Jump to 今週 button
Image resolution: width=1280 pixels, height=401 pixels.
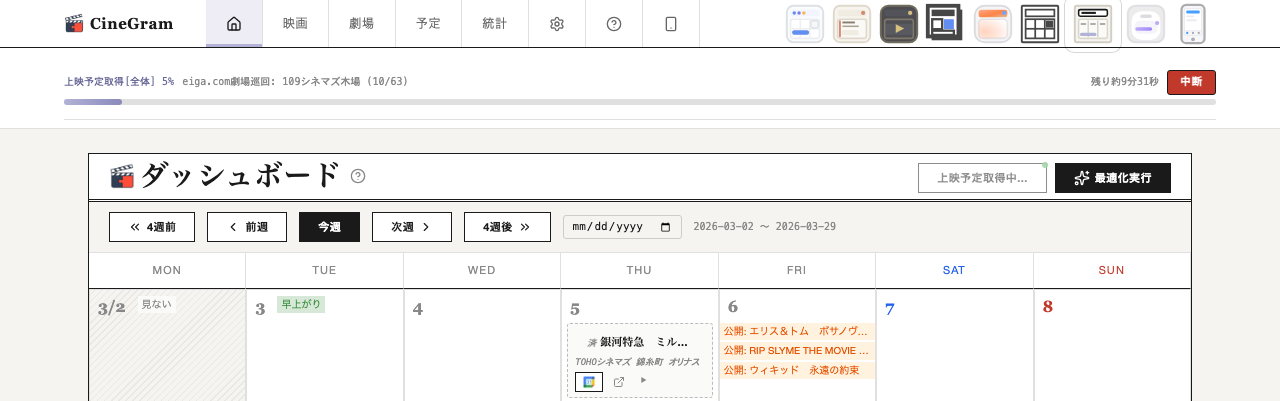(x=329, y=227)
